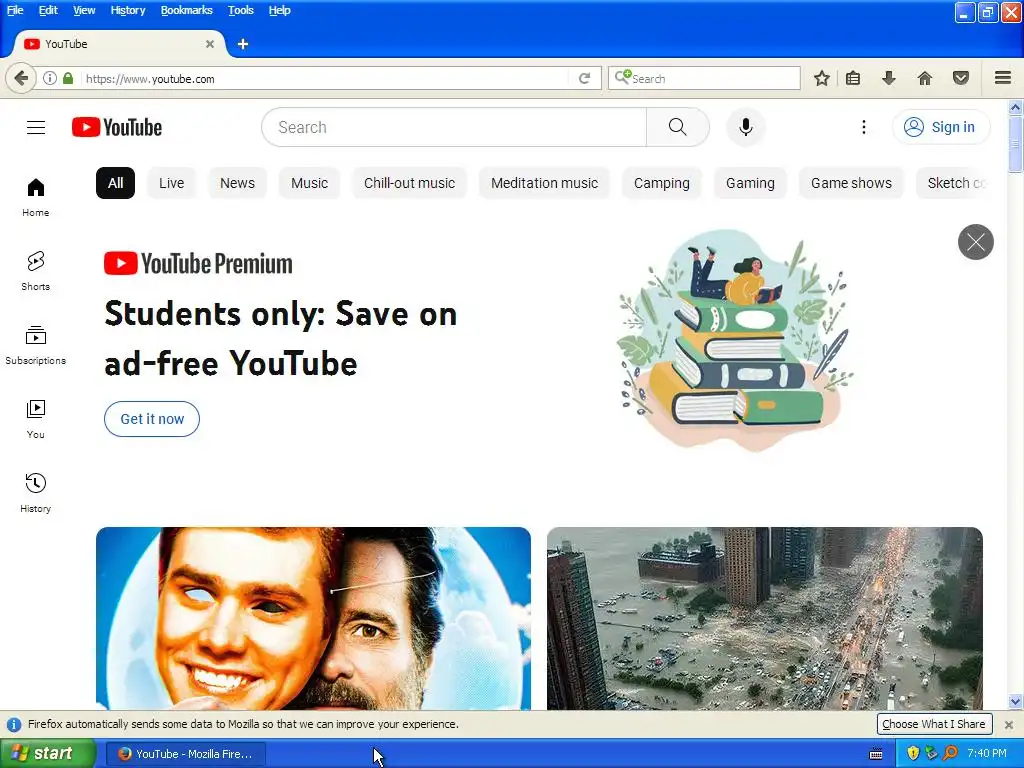
Task: Select the Gaming filter chip
Action: (x=750, y=183)
